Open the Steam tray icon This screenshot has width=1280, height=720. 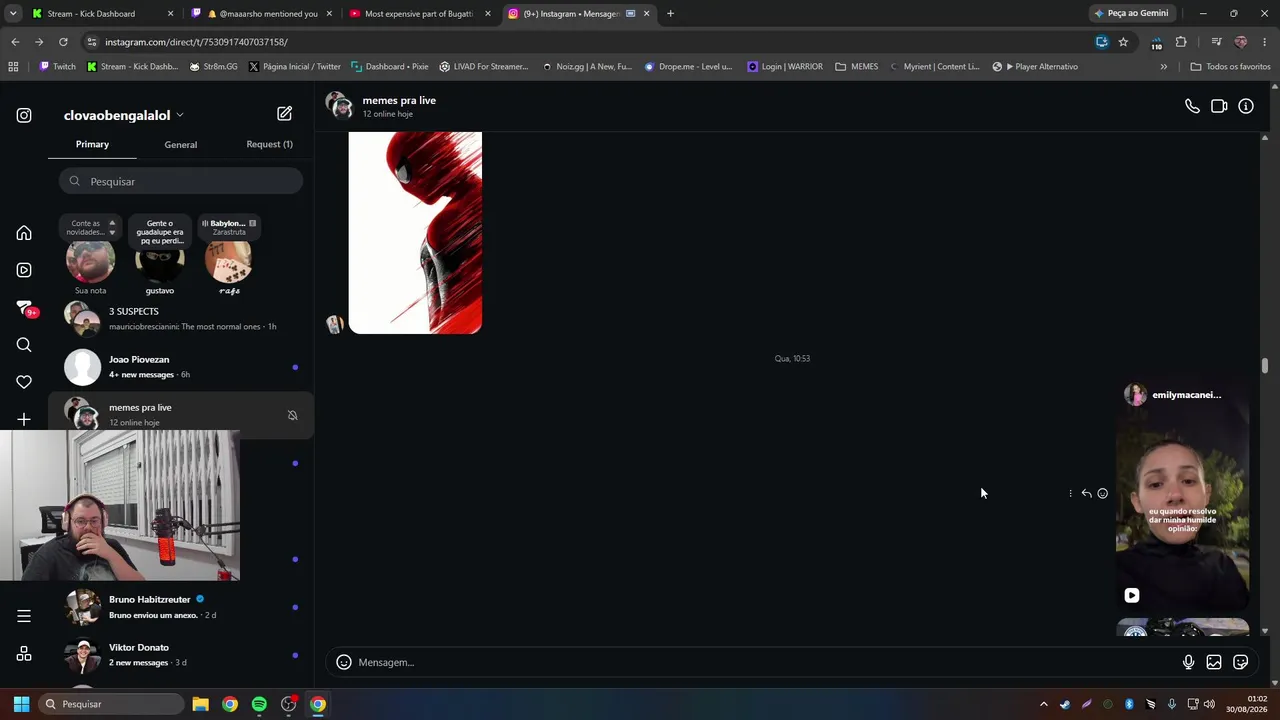1064,704
